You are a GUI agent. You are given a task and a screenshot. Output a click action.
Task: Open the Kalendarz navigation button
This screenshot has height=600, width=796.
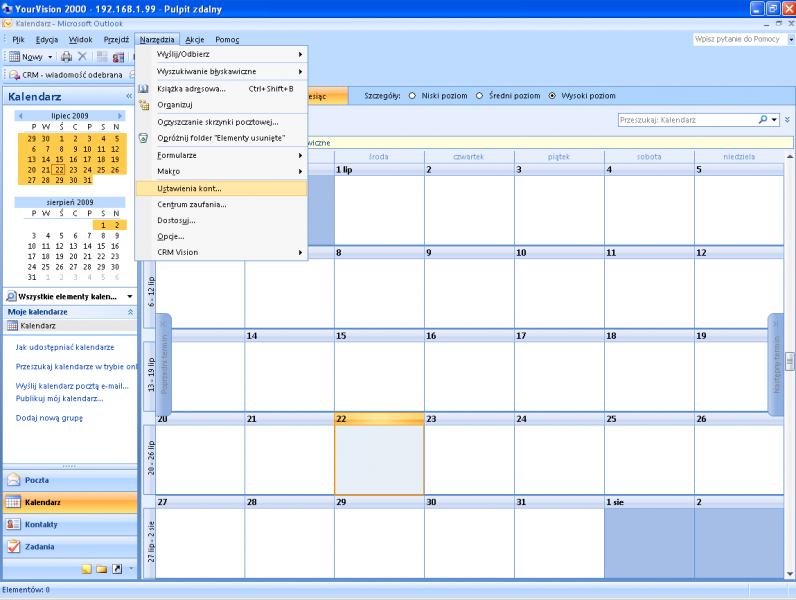click(70, 503)
